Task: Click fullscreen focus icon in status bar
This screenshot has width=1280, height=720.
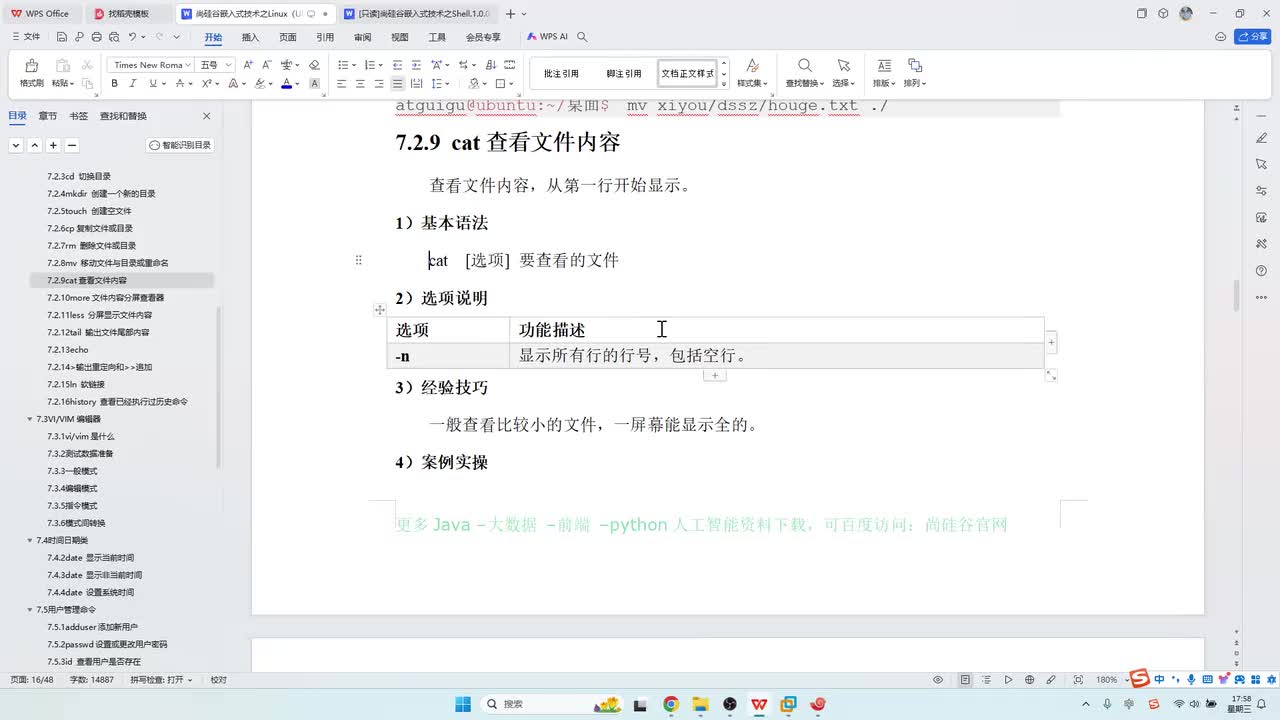Action: click(1077, 680)
